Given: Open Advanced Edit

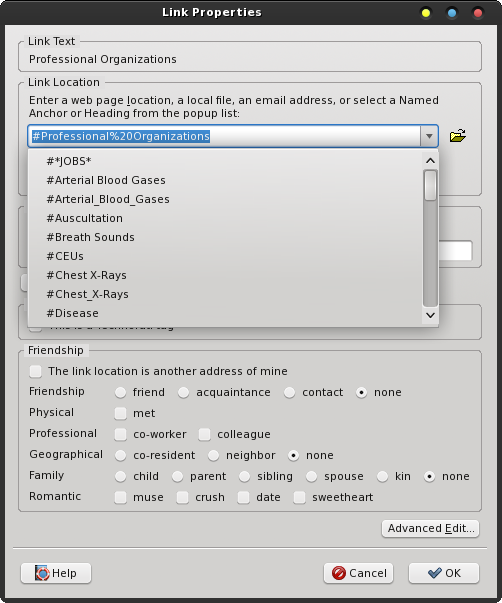Looking at the screenshot, I should tap(430, 528).
